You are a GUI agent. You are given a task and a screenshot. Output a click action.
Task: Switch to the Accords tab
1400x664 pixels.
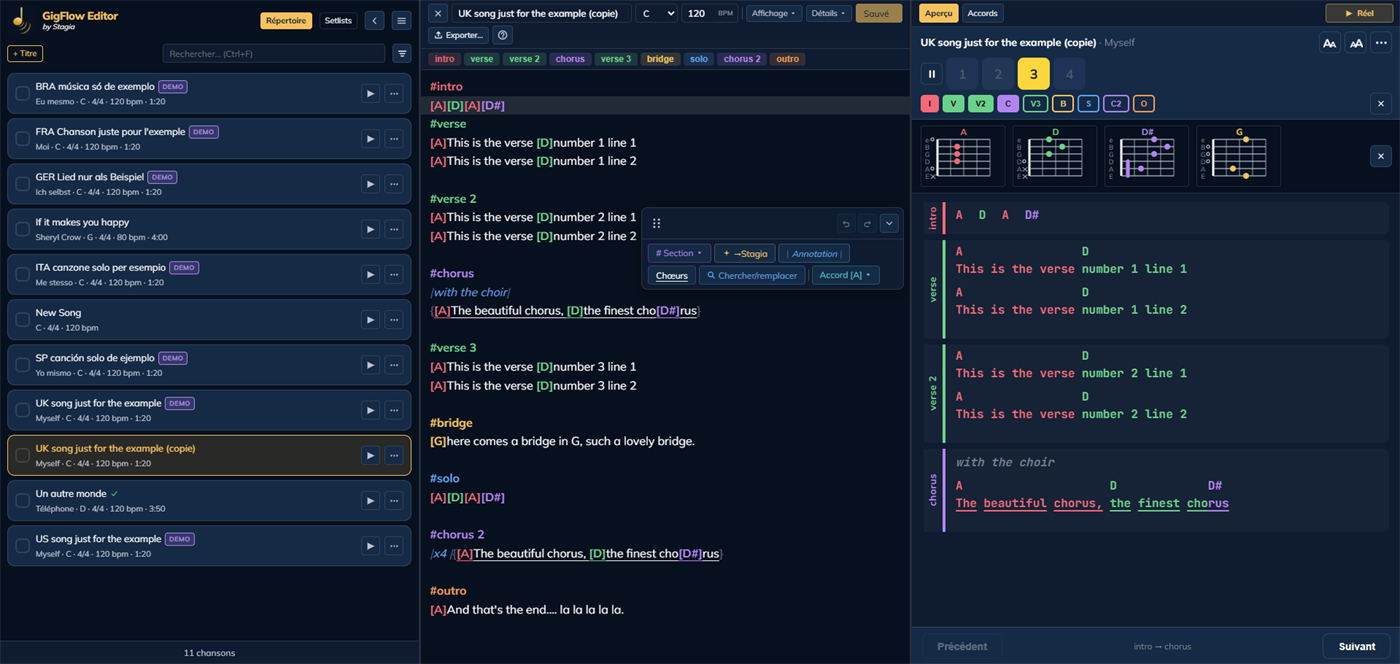coord(983,13)
